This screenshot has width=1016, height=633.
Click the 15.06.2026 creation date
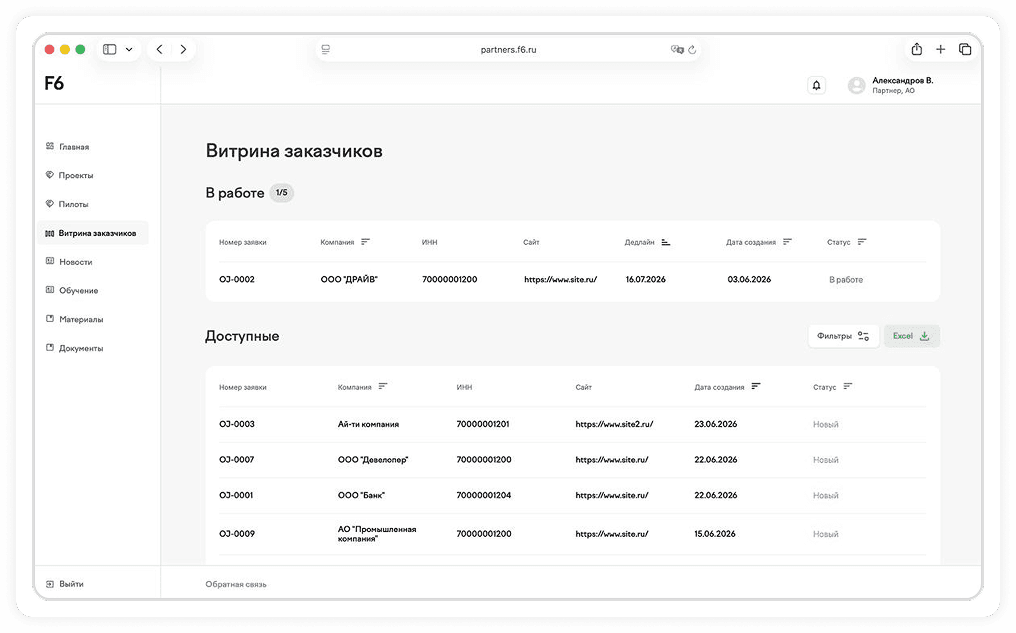pyautogui.click(x=715, y=534)
